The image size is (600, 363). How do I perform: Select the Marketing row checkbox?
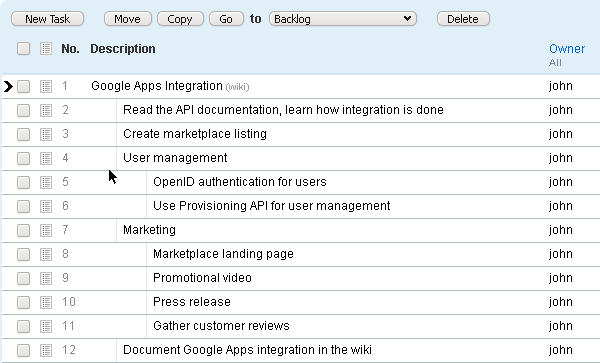(23, 230)
